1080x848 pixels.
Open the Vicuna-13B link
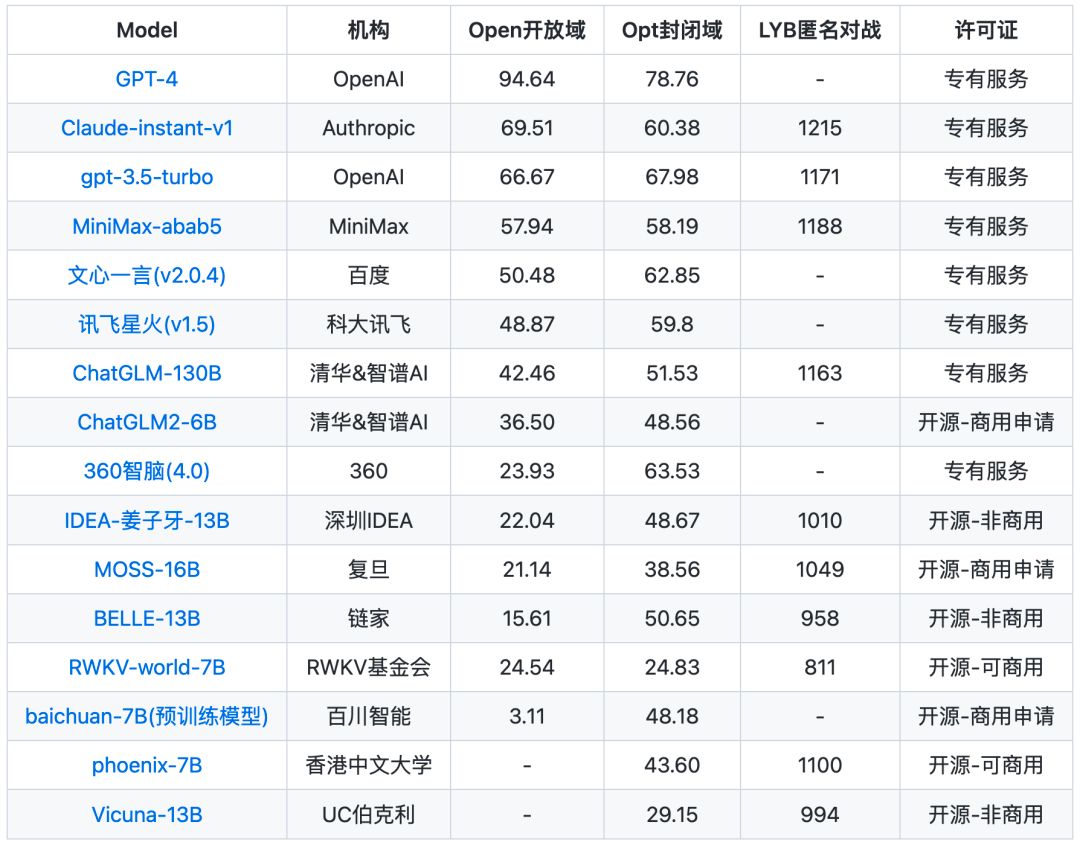147,815
